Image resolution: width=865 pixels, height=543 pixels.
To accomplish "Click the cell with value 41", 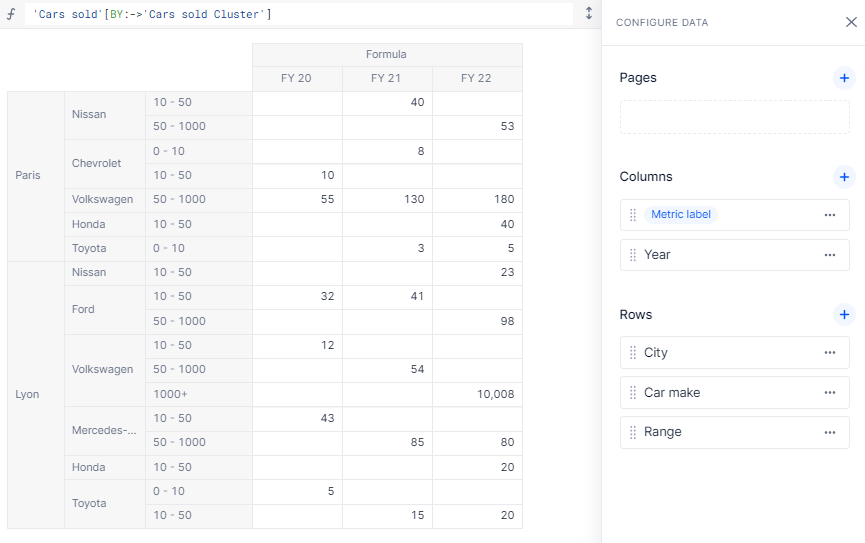I will tap(387, 297).
